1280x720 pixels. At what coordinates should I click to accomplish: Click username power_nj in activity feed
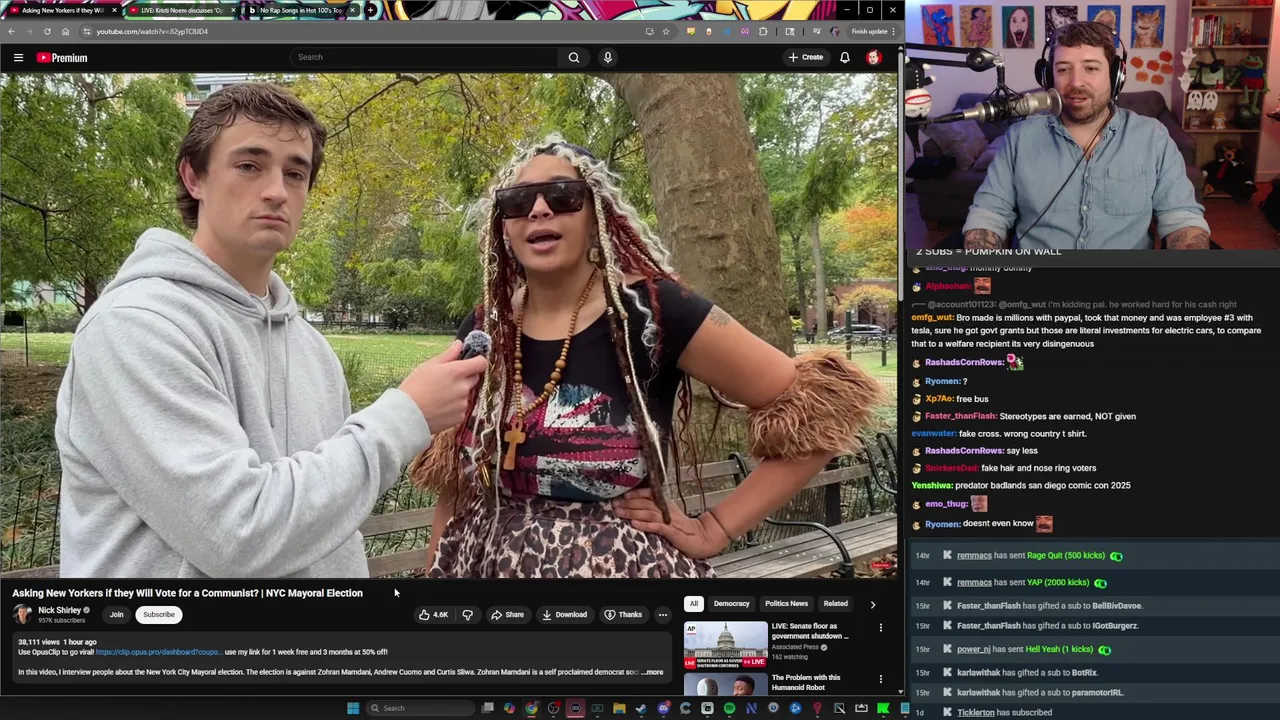pos(973,650)
